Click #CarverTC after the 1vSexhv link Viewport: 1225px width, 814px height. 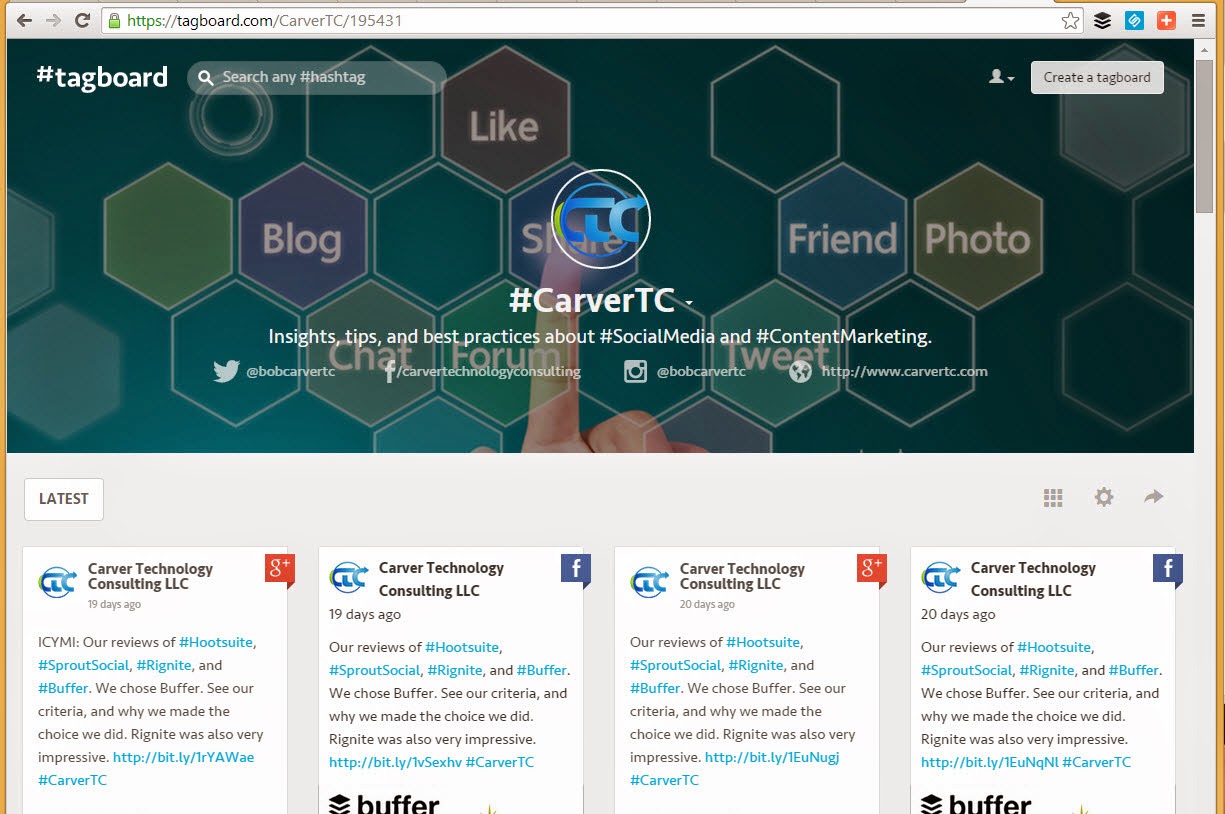click(500, 762)
